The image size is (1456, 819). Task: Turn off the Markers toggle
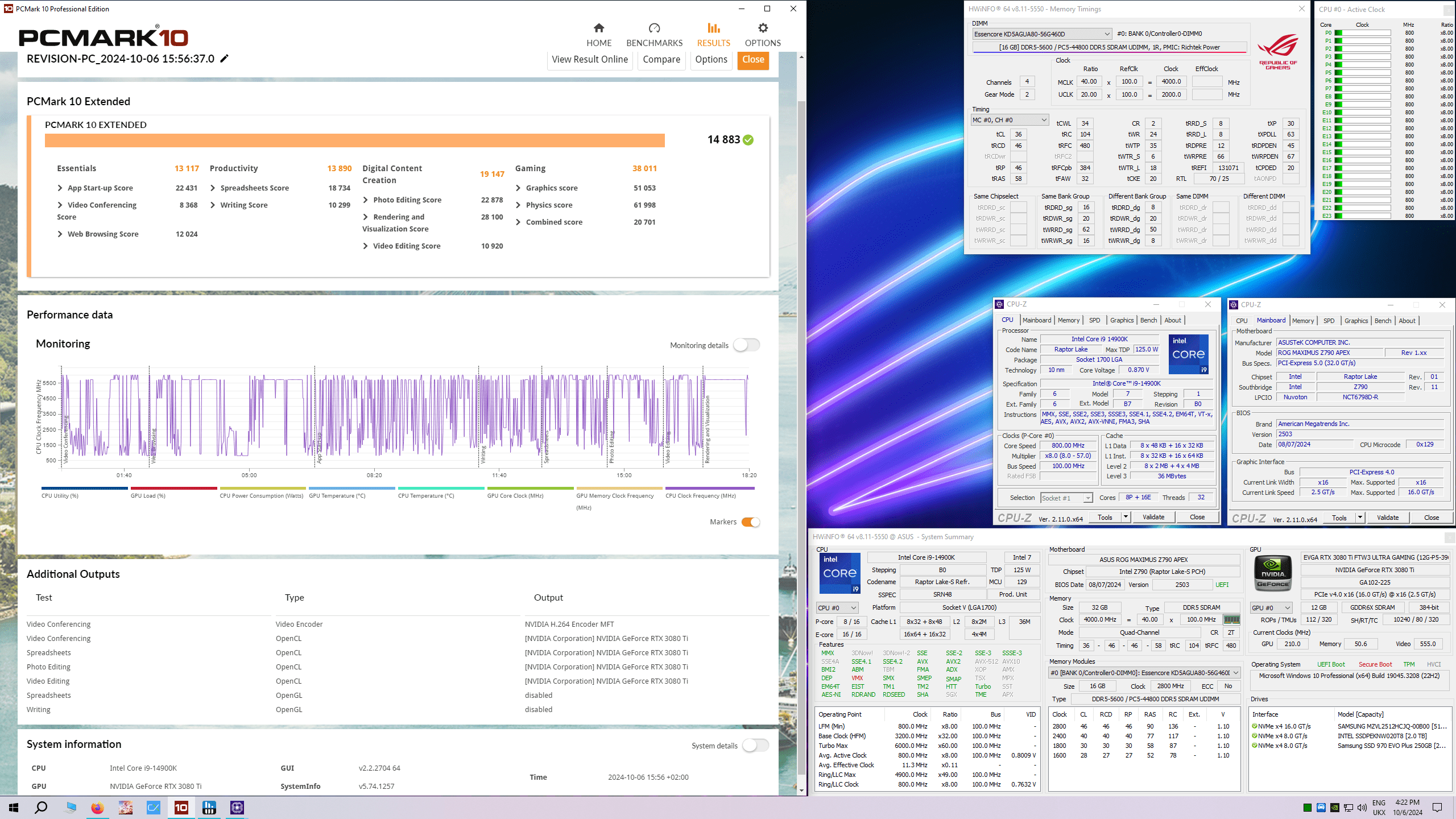pos(751,522)
